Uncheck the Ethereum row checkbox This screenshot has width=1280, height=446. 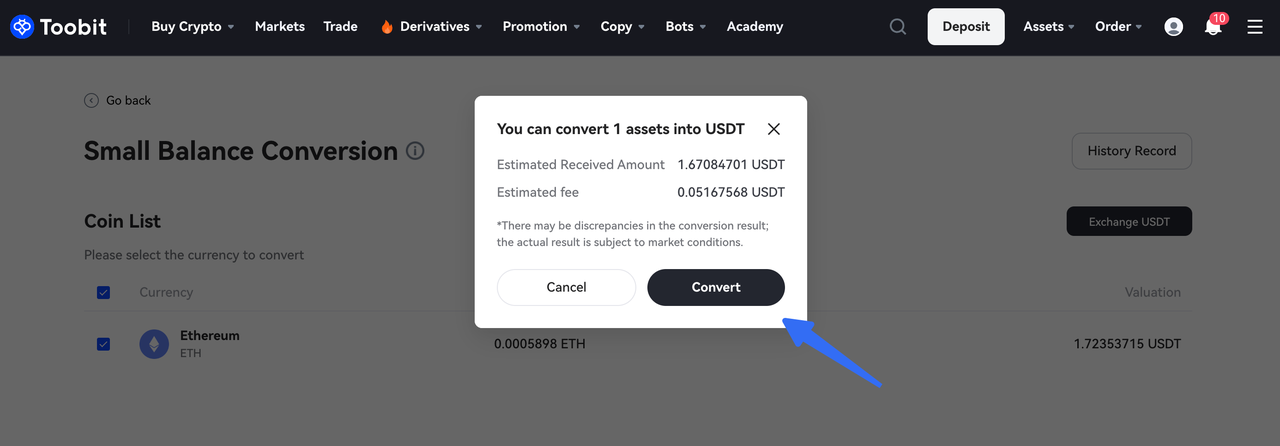tap(103, 344)
